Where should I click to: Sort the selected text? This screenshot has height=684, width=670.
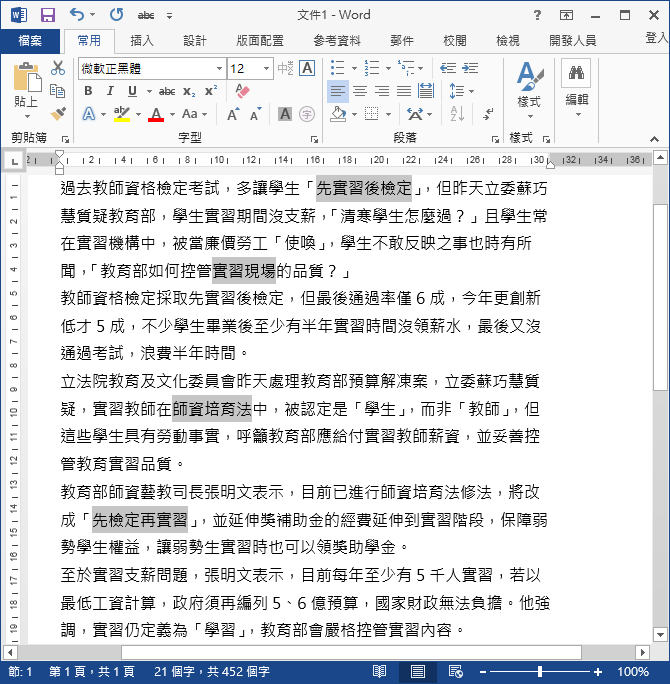click(457, 114)
